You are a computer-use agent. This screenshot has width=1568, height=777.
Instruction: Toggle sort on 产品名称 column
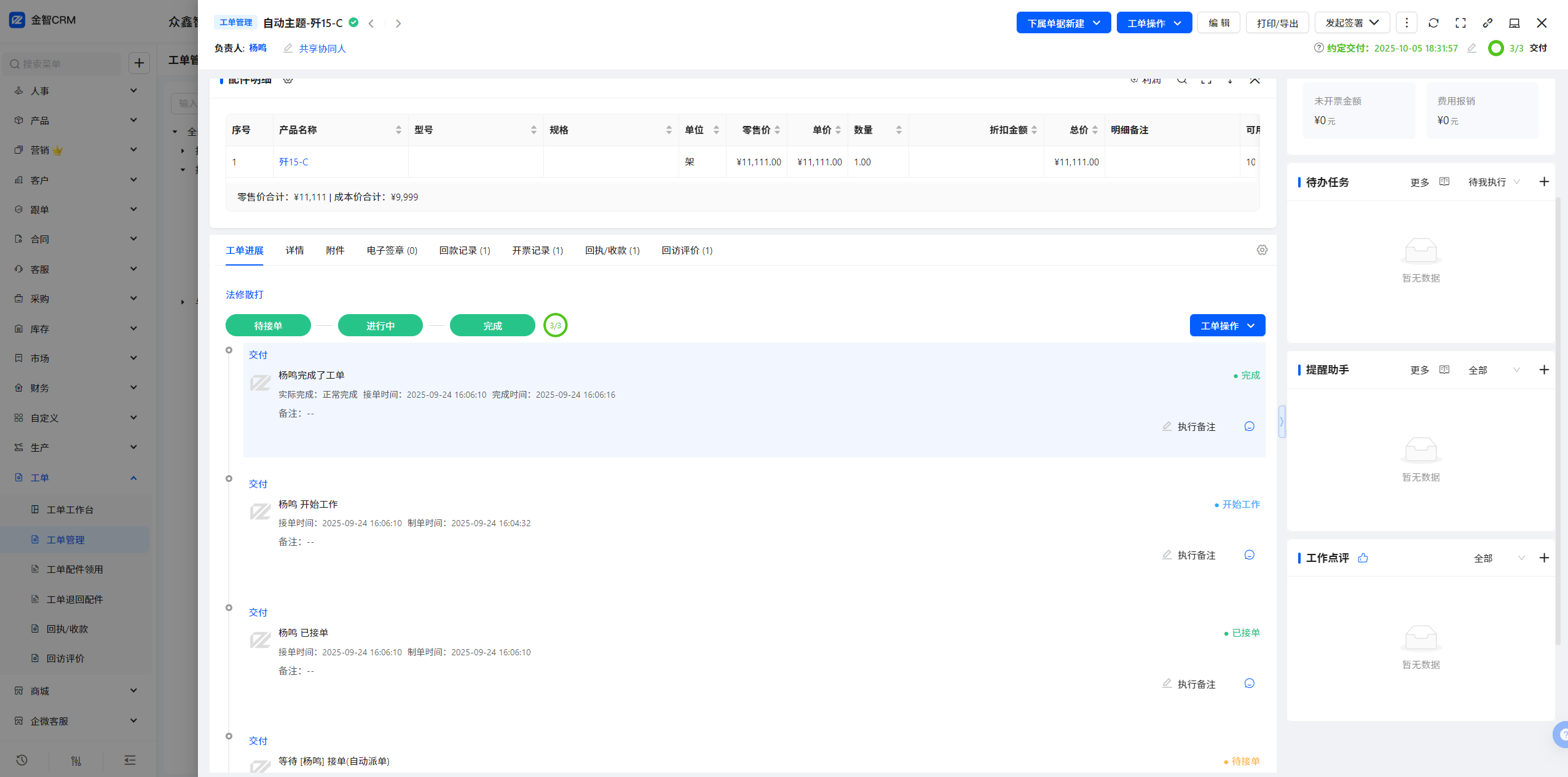pyautogui.click(x=398, y=130)
